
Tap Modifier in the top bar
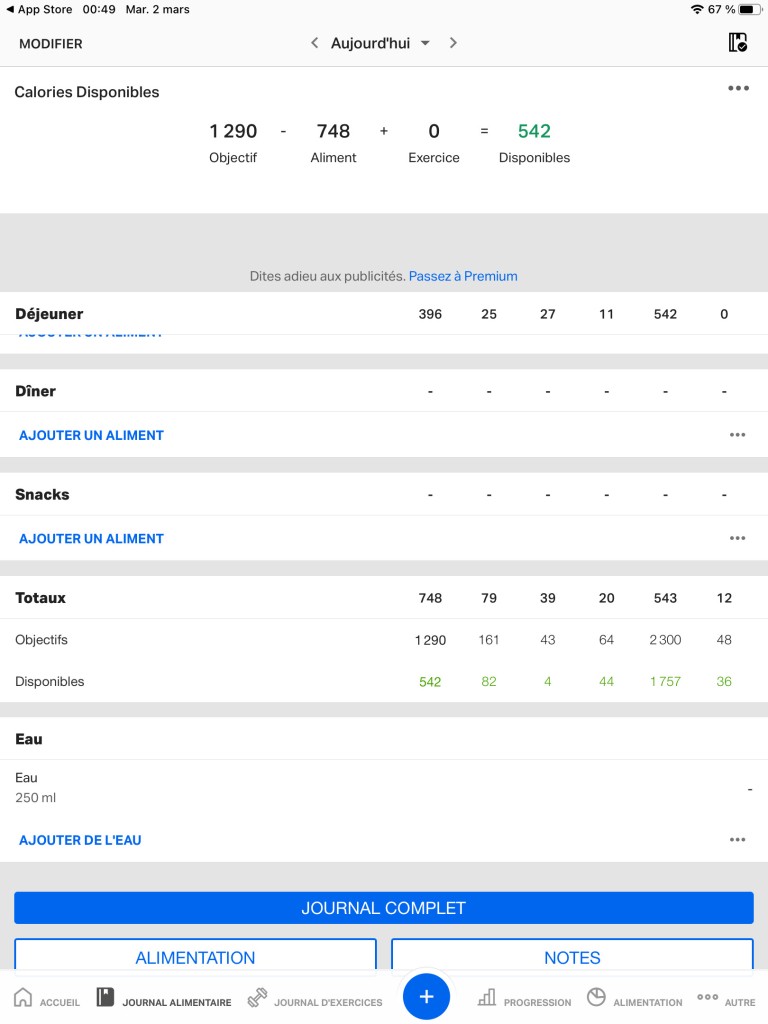tap(51, 44)
